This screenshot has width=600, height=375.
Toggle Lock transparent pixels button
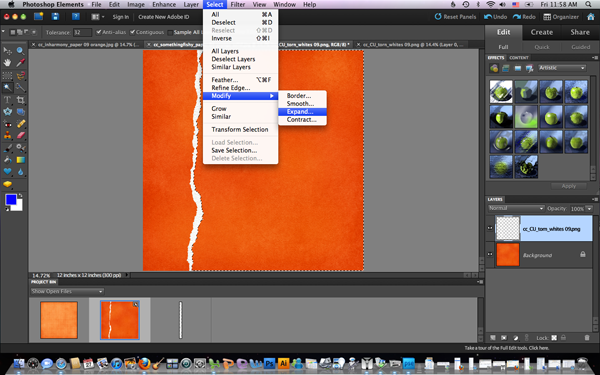pyautogui.click(x=554, y=338)
